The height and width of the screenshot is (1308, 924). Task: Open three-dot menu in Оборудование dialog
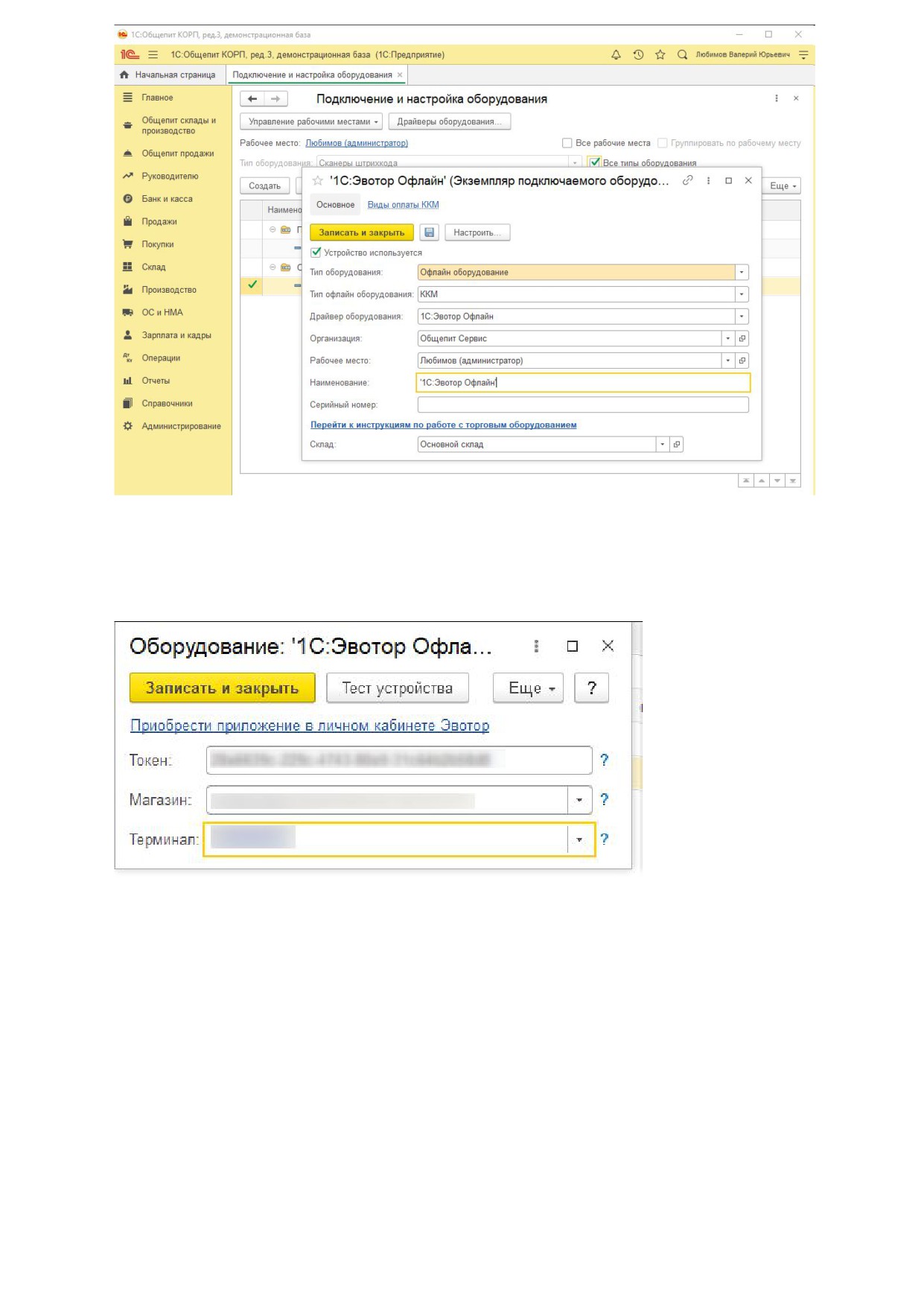[536, 647]
